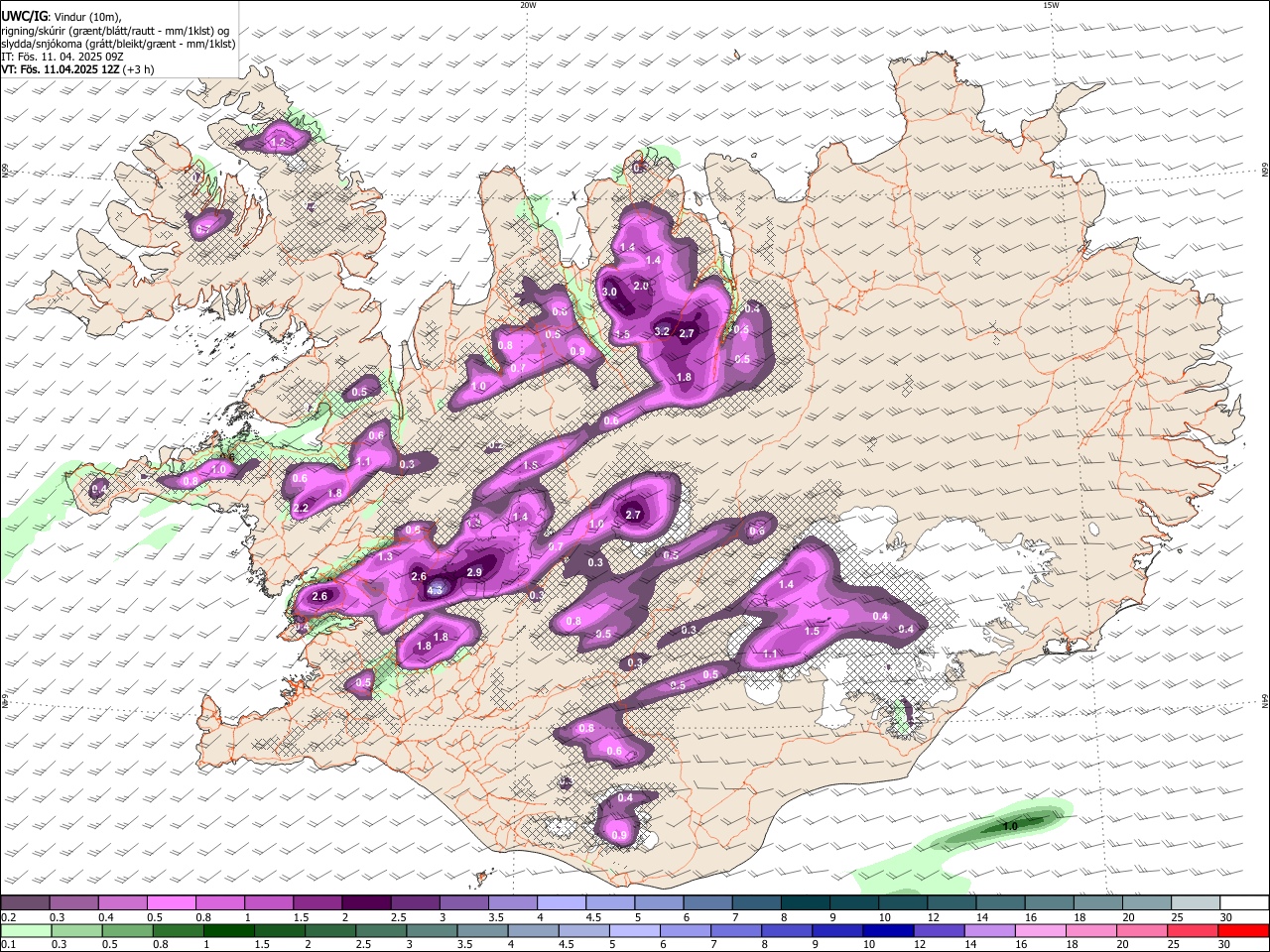This screenshot has width=1270, height=952.
Task: Pick the darkest green rain-scale swatch starting at 1
Action: [x=228, y=931]
